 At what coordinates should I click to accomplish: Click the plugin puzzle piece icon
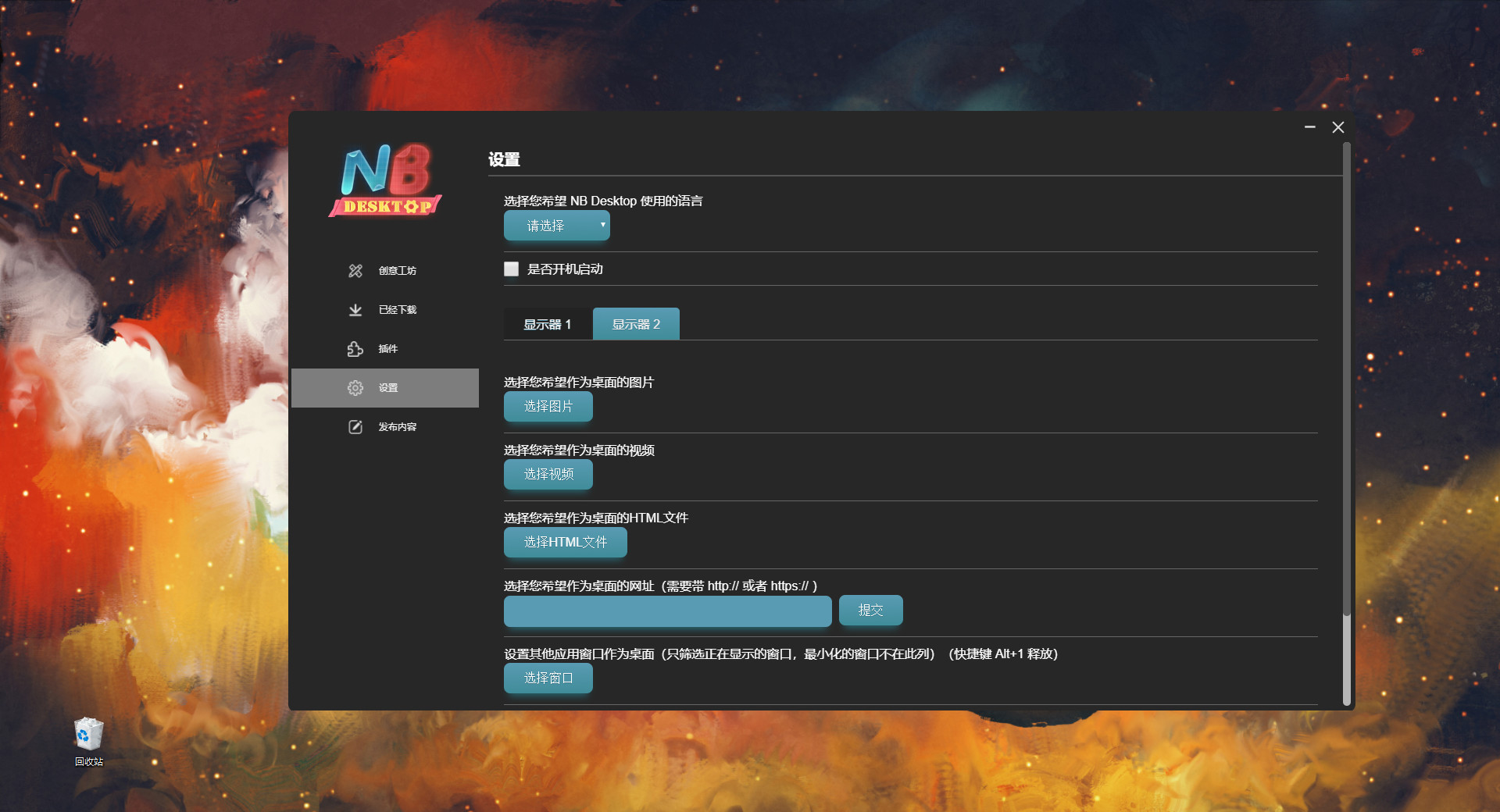pos(355,349)
